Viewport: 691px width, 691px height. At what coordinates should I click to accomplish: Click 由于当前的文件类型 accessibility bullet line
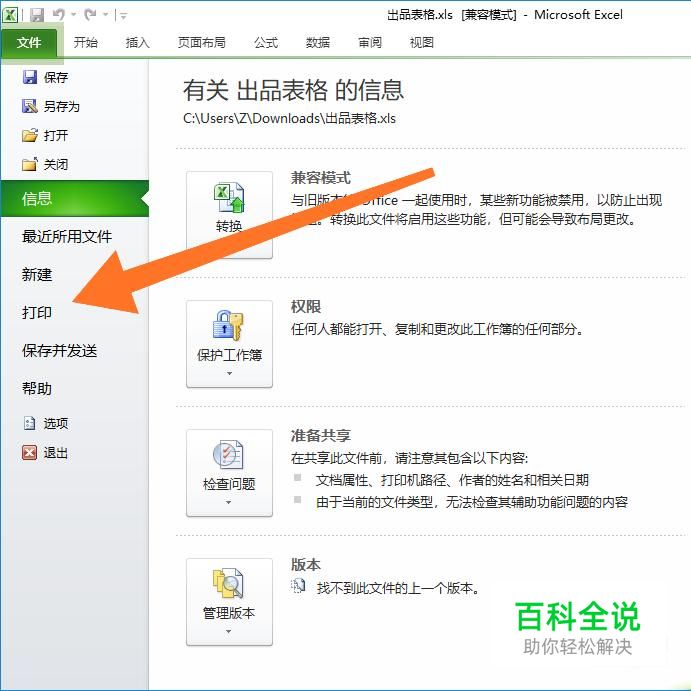(x=472, y=502)
